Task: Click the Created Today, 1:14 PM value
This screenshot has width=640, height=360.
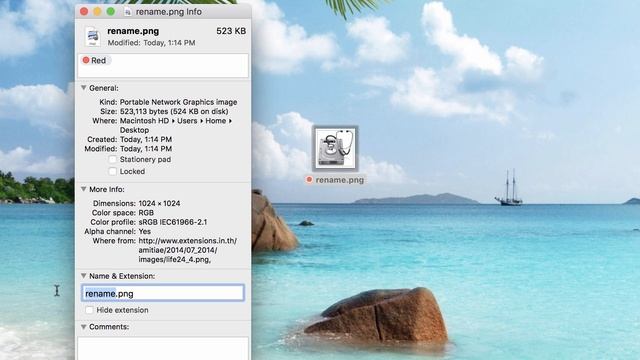Action: click(146, 140)
